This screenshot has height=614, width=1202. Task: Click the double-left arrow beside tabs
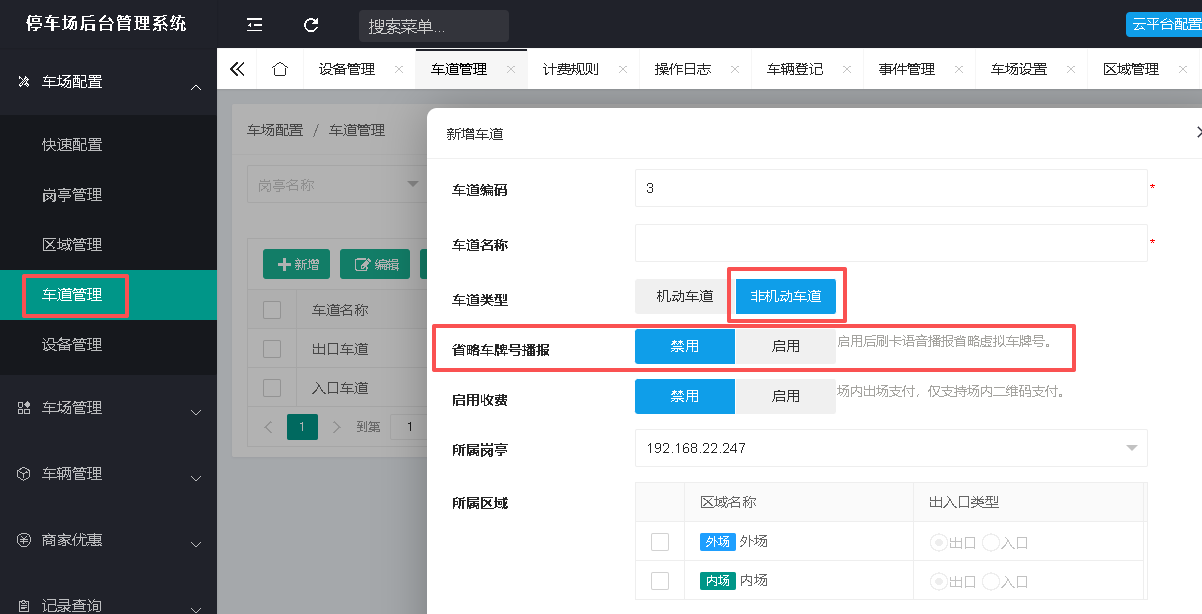click(x=237, y=69)
